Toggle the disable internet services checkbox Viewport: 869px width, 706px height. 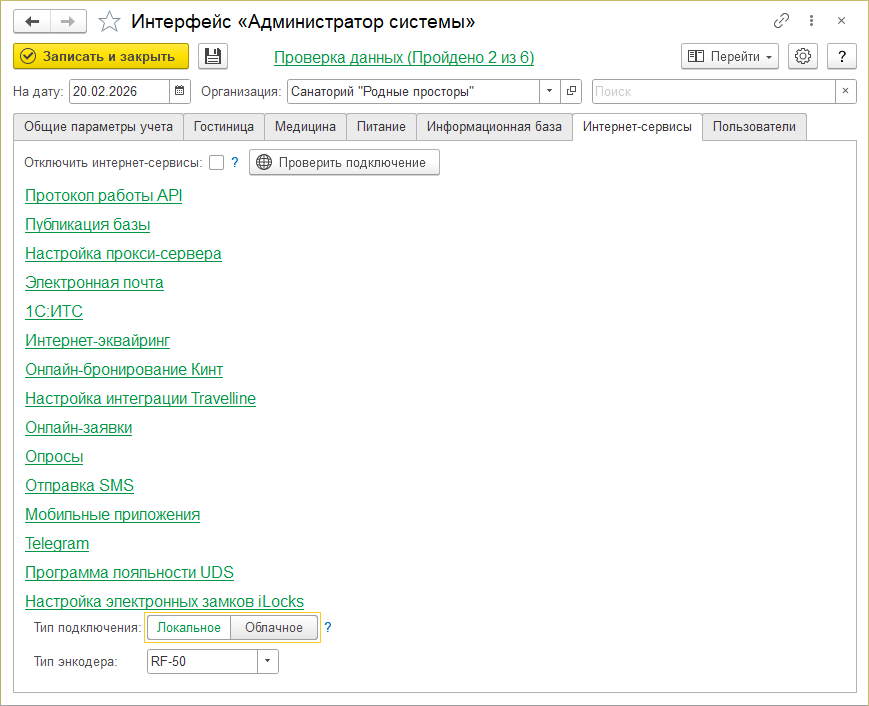[x=216, y=163]
